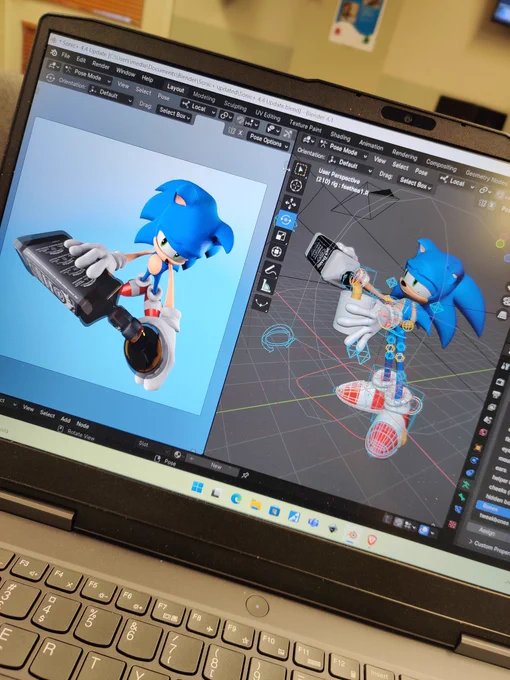Open the snapping options dropdown in left editor
The height and width of the screenshot is (680, 510).
pyautogui.click(x=253, y=124)
